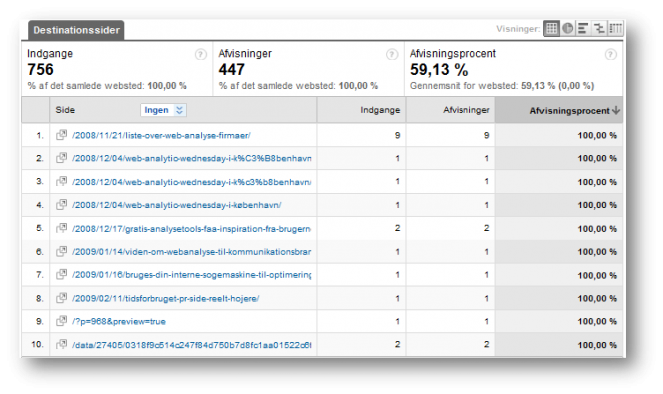Open viden-om-webanalyse-til-kommunikationsbranchen link
The height and width of the screenshot is (394, 663).
191,252
